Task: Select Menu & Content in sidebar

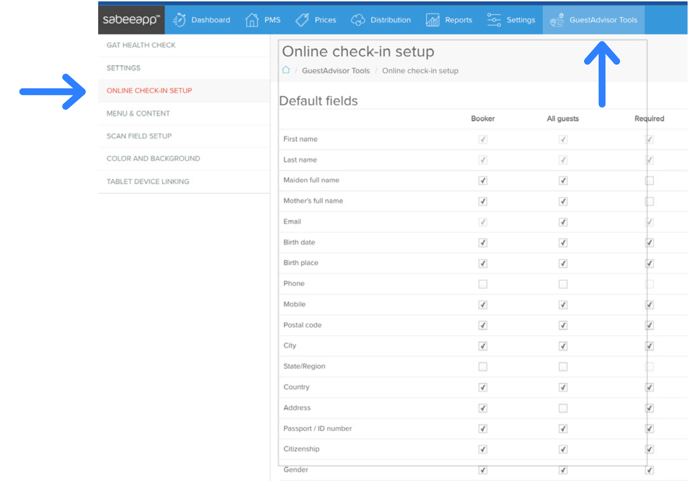Action: 138,113
